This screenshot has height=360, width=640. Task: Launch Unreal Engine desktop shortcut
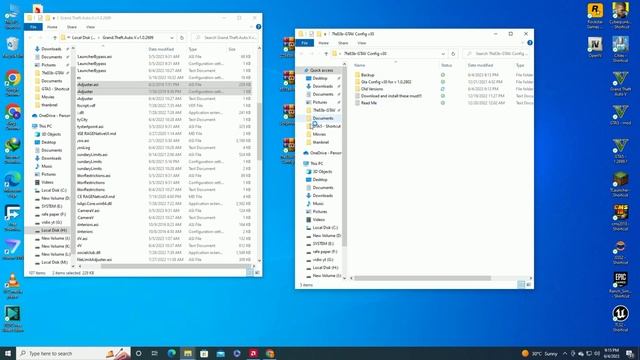click(x=620, y=318)
